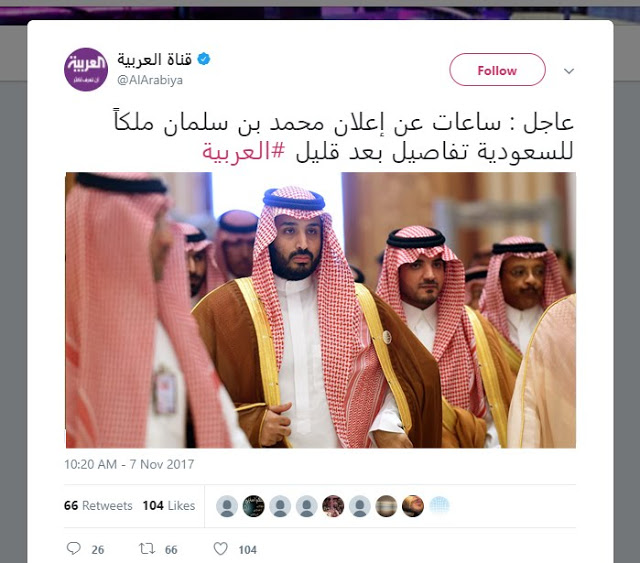
Task: Click the 10:20 AM - 7 Nov 2017 timestamp
Action: (x=129, y=464)
